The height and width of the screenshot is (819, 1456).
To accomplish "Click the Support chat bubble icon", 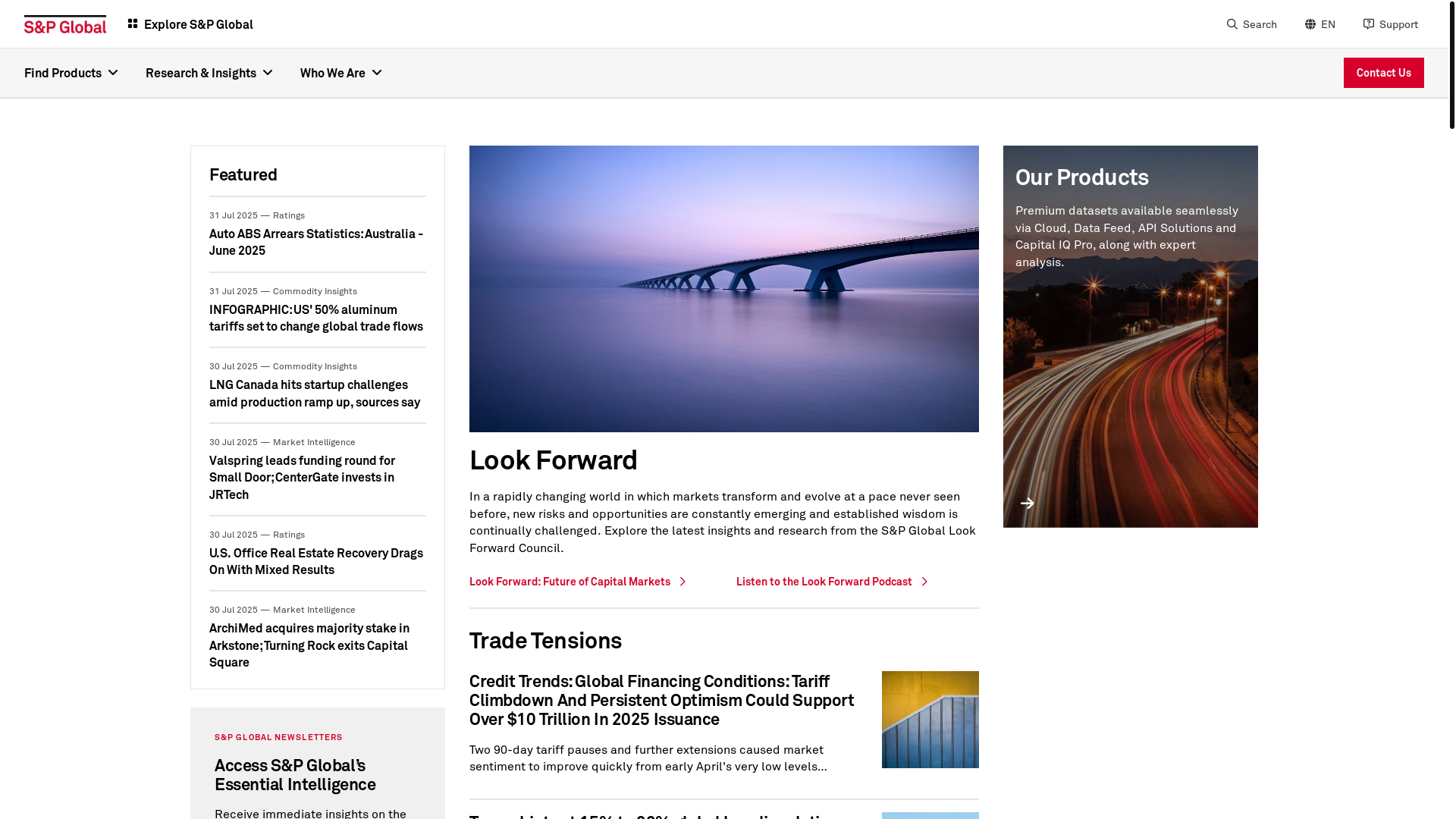I will (1369, 24).
